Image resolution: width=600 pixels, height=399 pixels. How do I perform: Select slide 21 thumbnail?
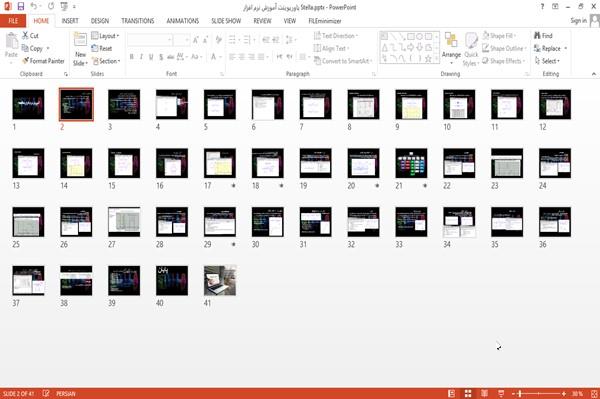411,163
